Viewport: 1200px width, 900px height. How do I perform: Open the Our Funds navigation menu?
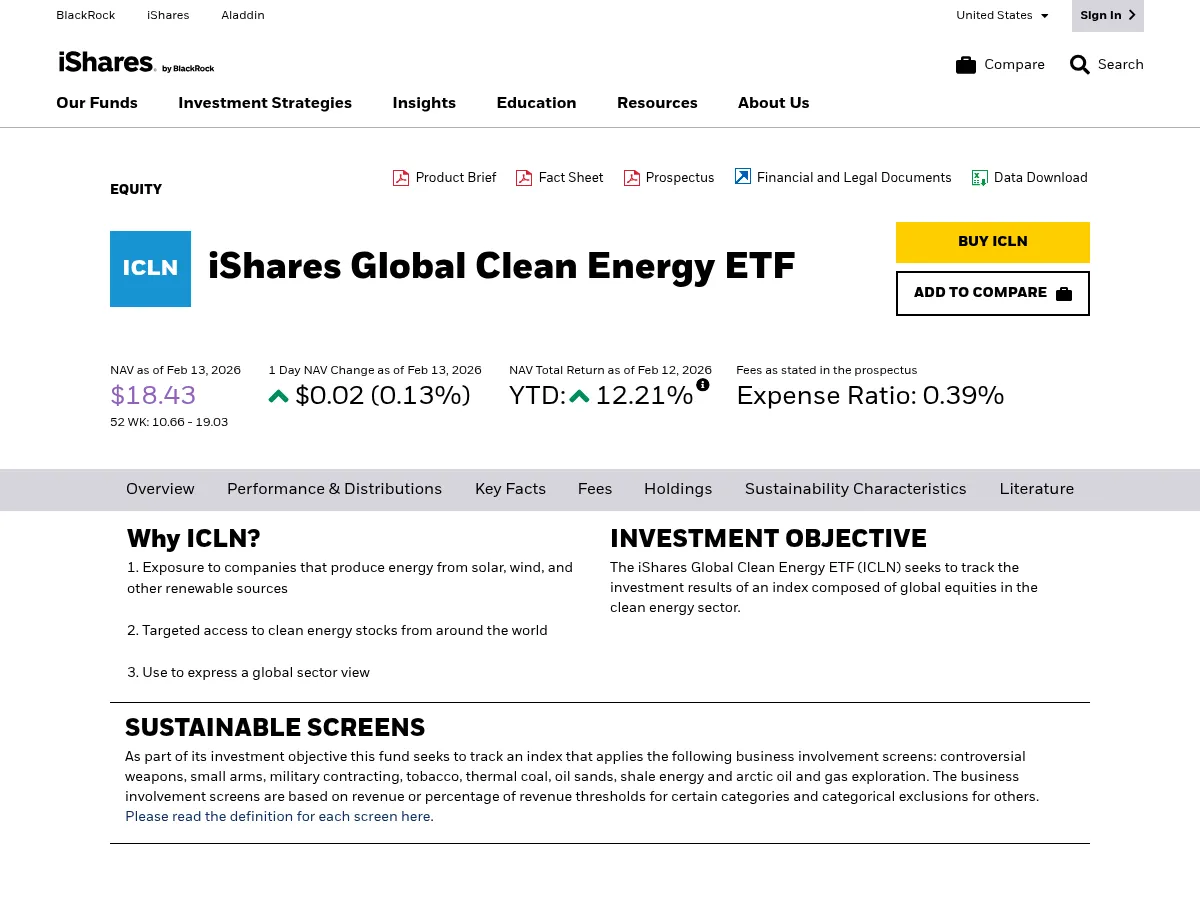tap(96, 103)
